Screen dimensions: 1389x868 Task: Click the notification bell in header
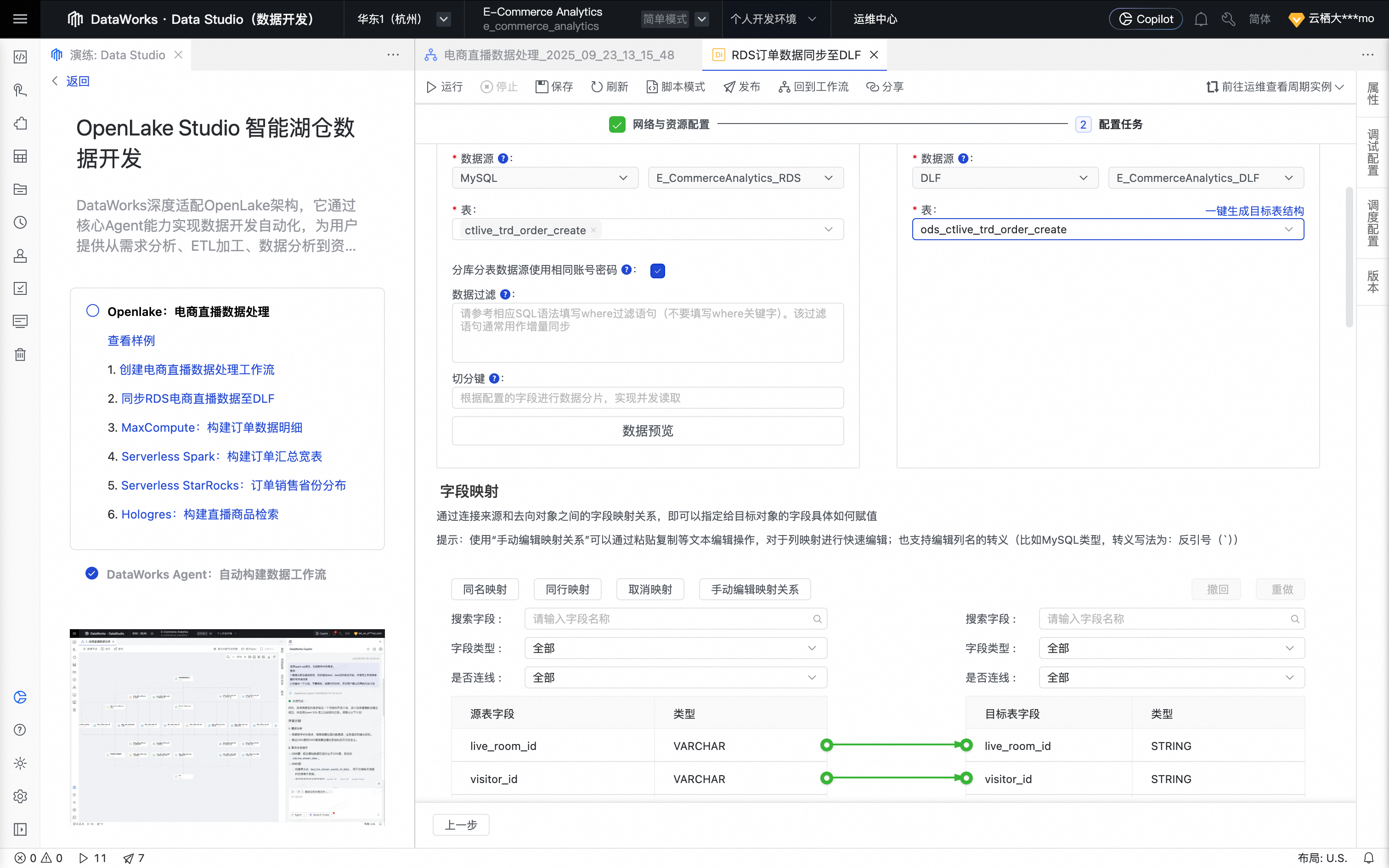(x=1201, y=19)
